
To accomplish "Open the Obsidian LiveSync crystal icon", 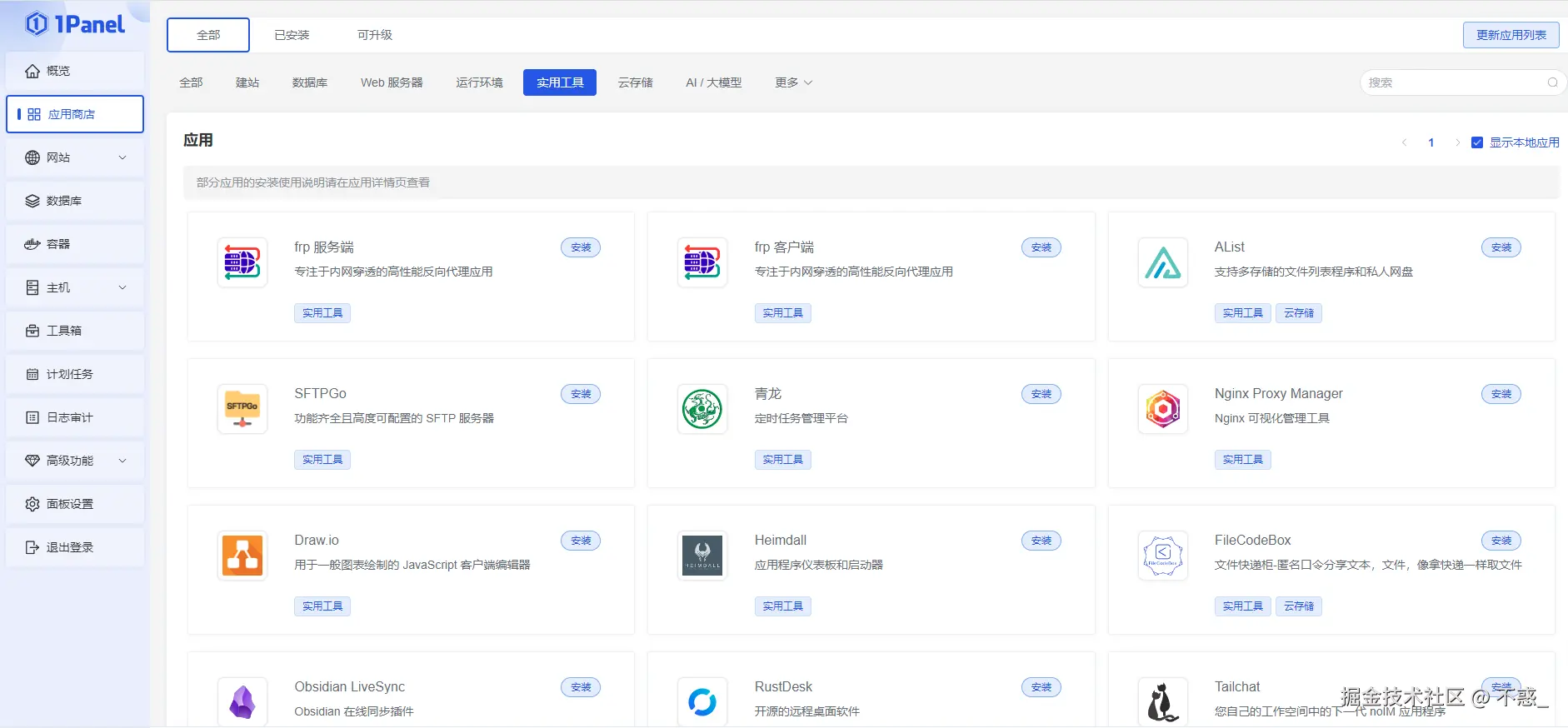I will [x=242, y=702].
